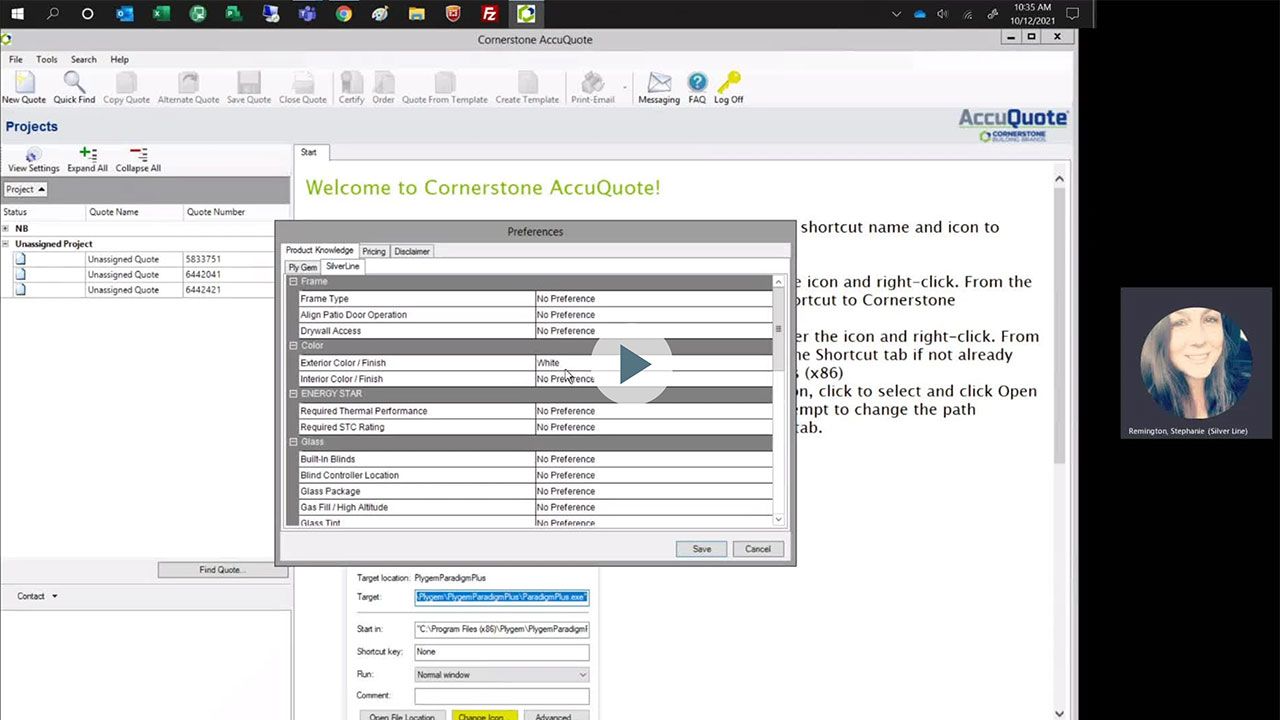Open FileZilla from the taskbar
This screenshot has height=720, width=1280.
point(490,14)
